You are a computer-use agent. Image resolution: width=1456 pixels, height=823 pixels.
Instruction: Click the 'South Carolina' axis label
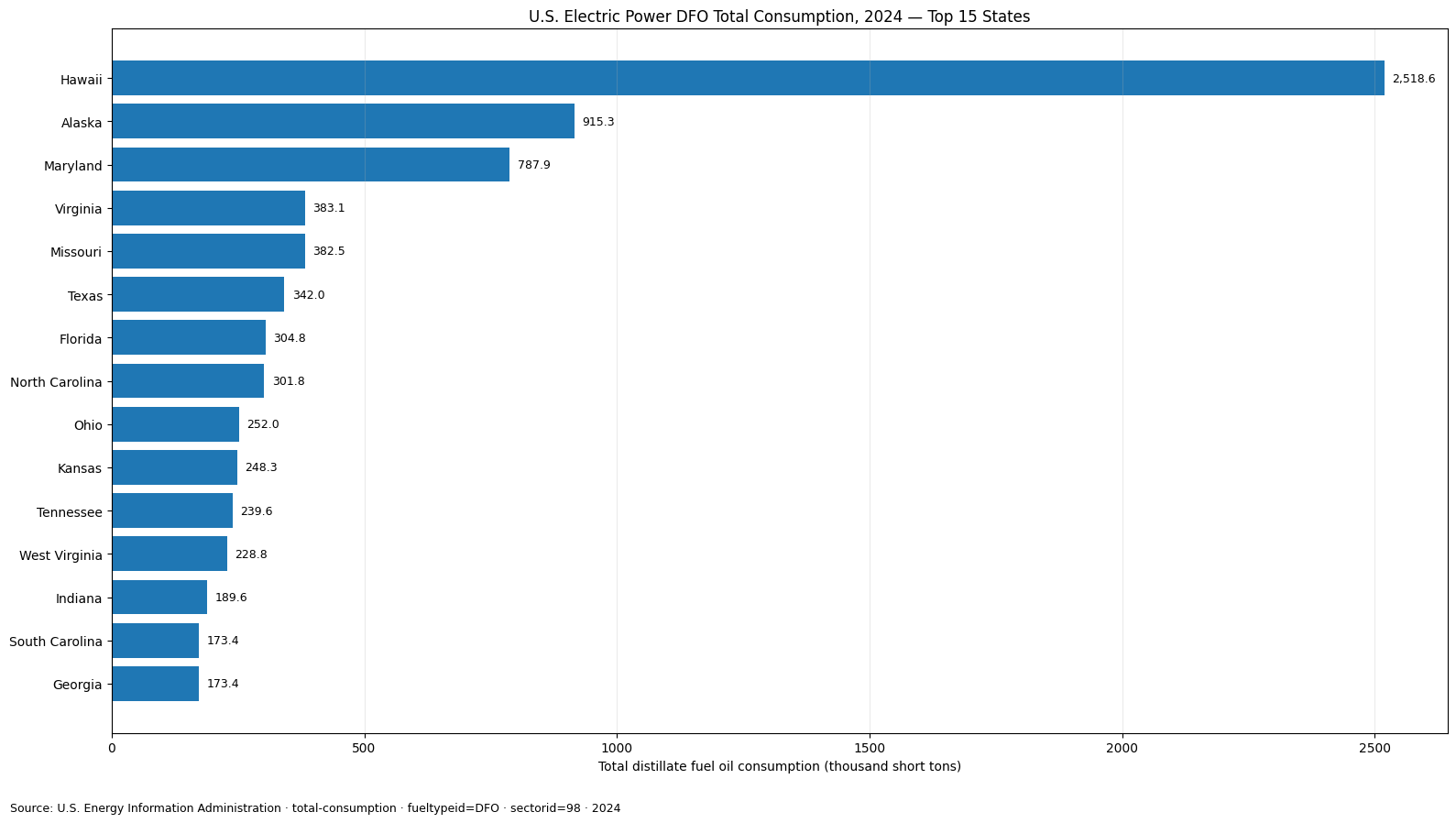click(x=56, y=642)
